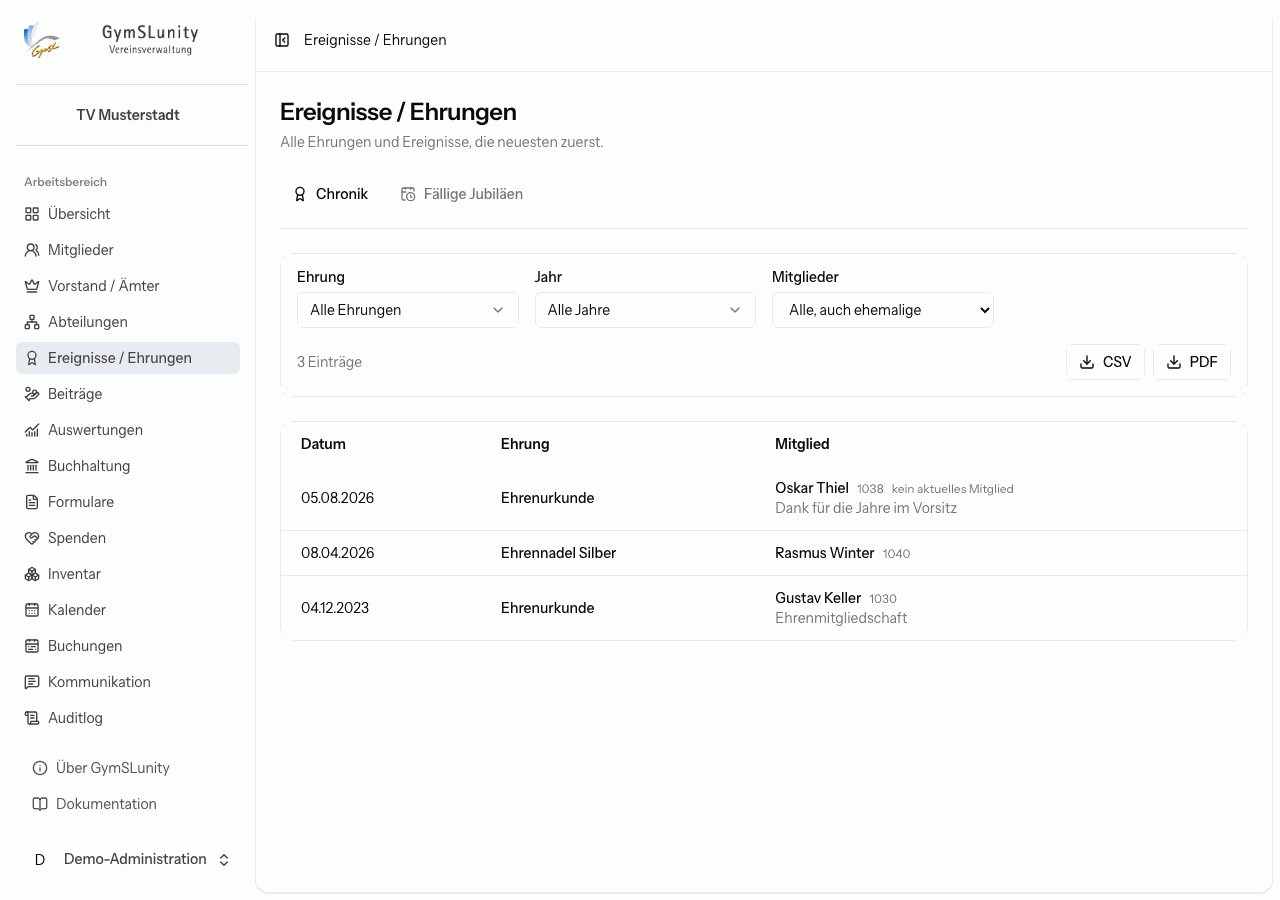1280x900 pixels.
Task: Click the date 04.12.2023
Action: point(335,608)
